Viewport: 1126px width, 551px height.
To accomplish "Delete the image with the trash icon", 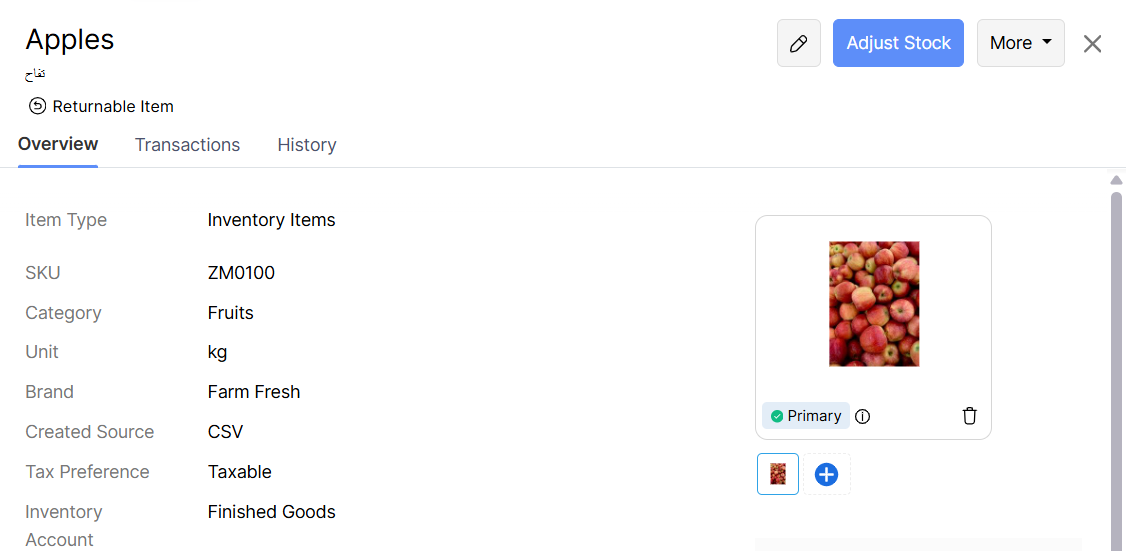I will [x=969, y=416].
